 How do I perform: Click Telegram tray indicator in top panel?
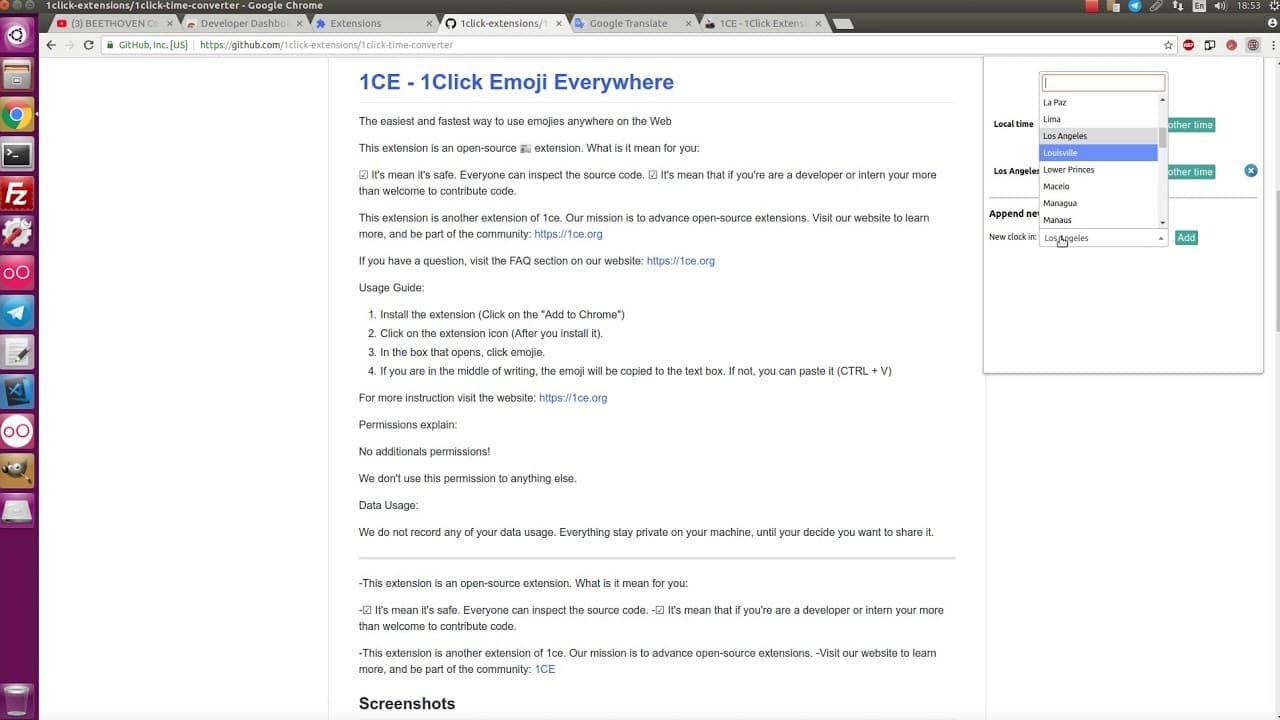pyautogui.click(x=1135, y=6)
